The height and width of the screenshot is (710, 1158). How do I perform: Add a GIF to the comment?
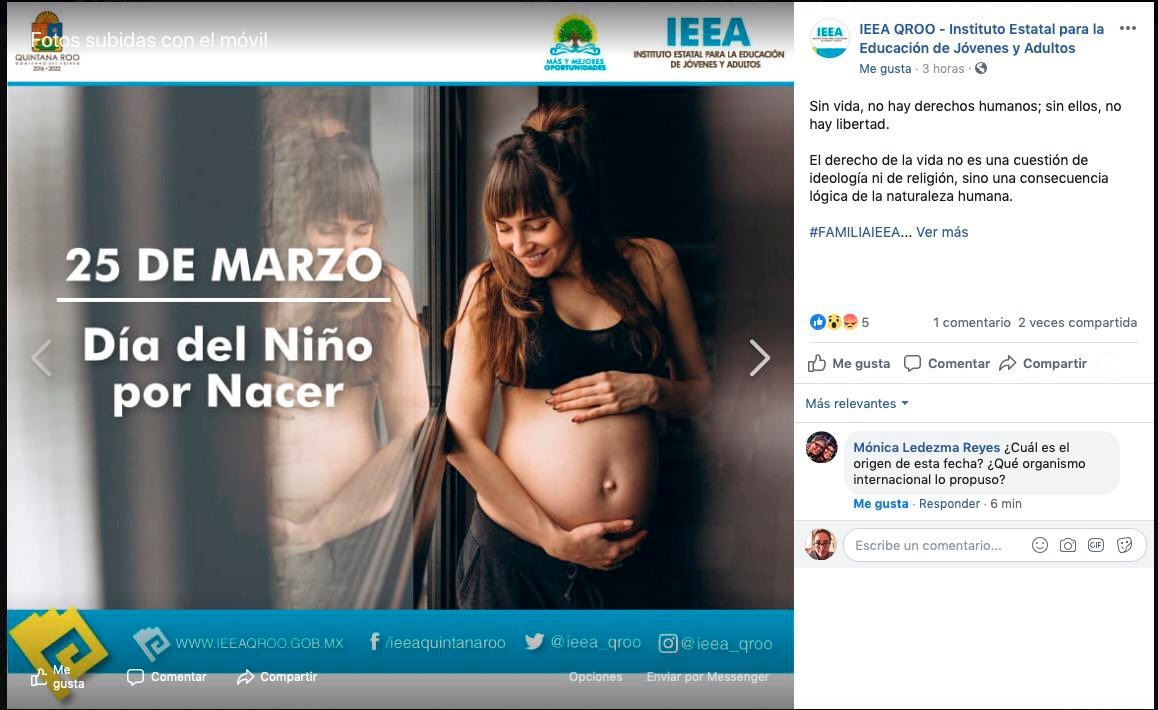click(1096, 545)
